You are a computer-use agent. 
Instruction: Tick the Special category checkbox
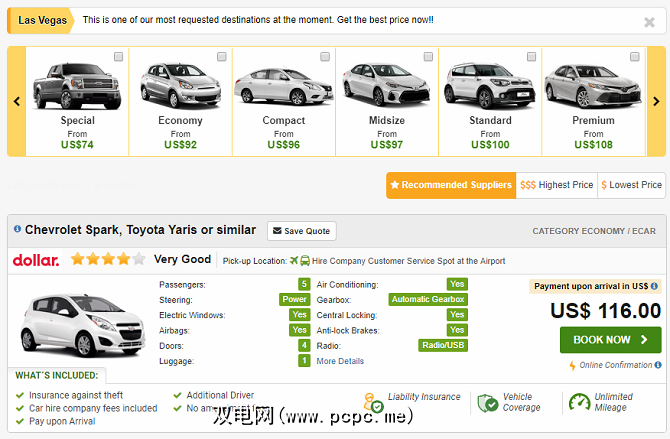click(118, 57)
